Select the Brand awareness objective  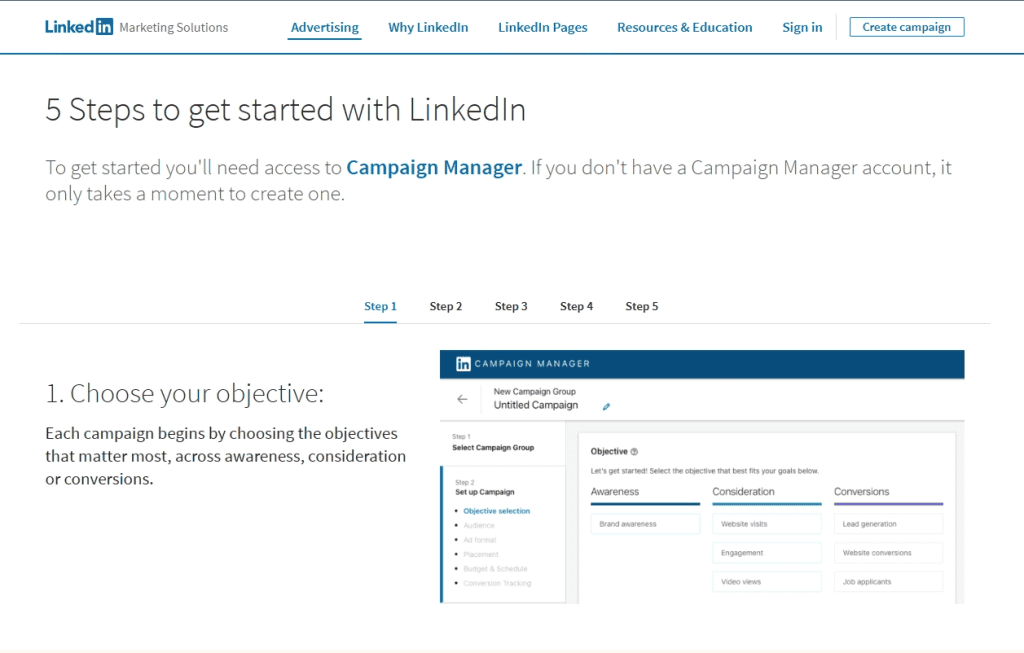coord(645,524)
